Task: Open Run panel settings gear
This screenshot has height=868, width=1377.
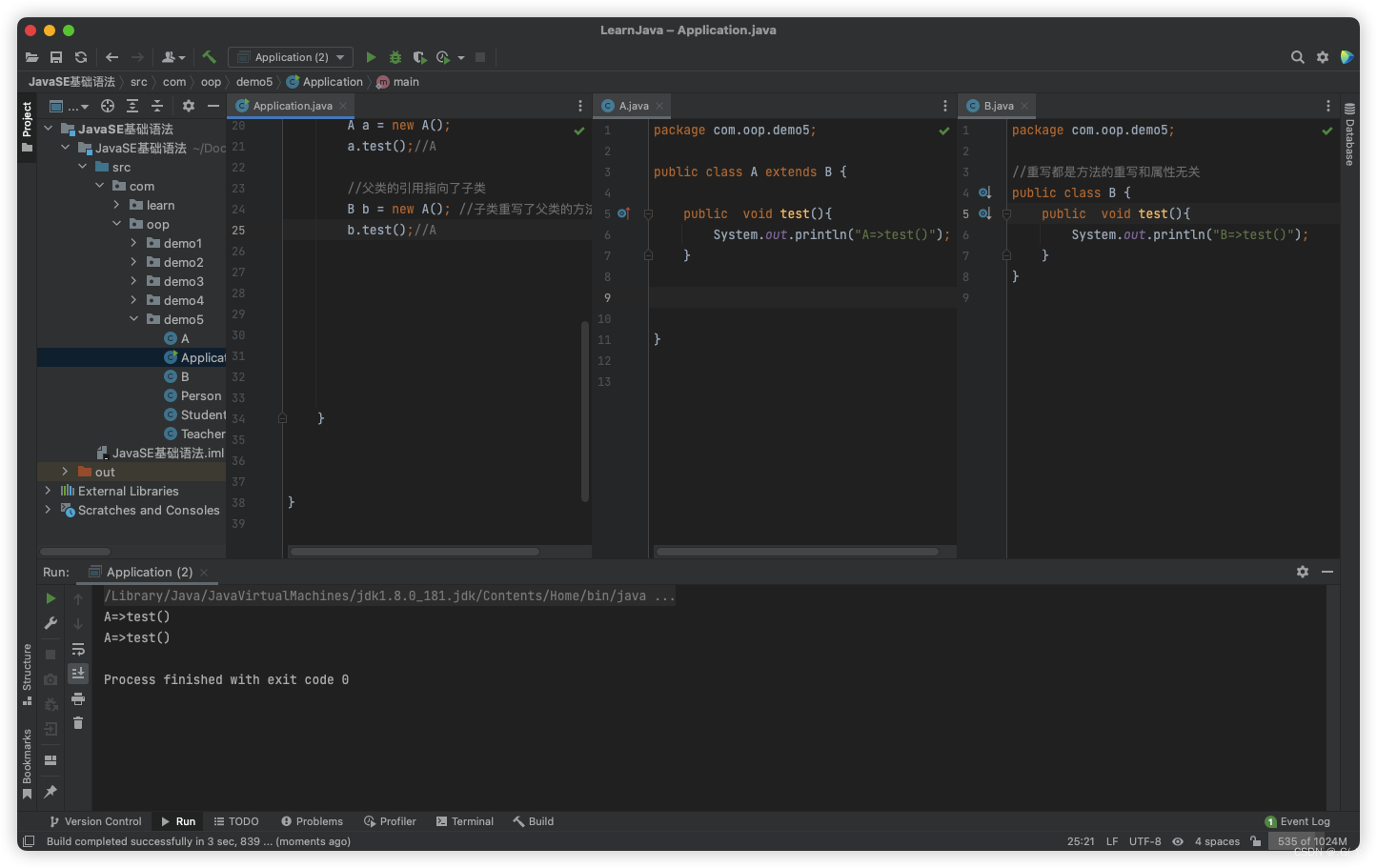Action: point(1303,572)
